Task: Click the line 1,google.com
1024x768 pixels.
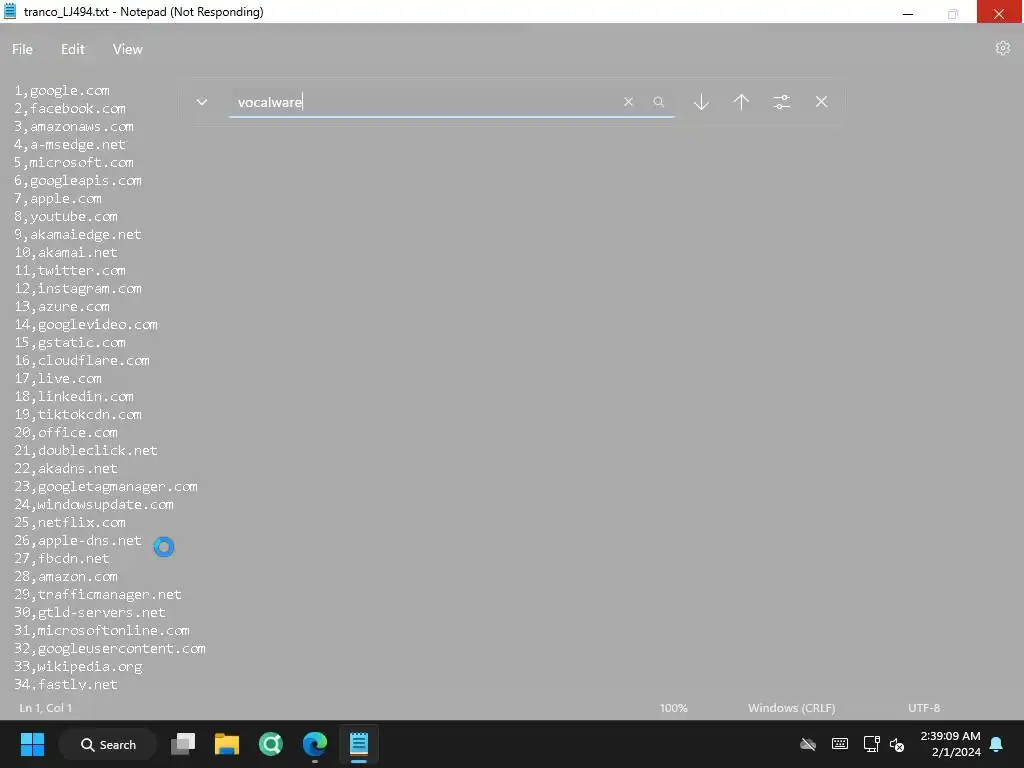Action: click(62, 91)
